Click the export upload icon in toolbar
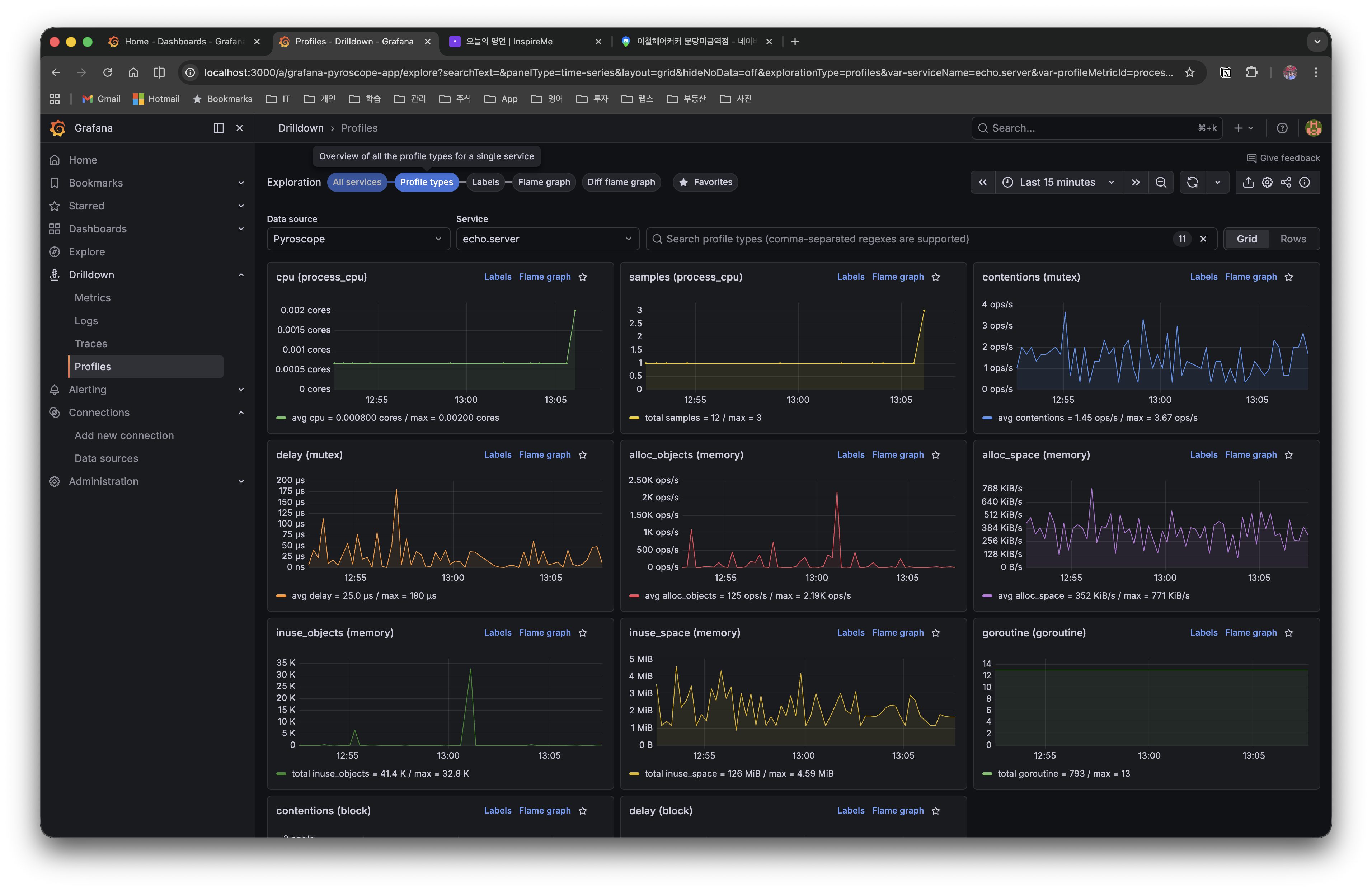The width and height of the screenshot is (1372, 891). point(1248,182)
